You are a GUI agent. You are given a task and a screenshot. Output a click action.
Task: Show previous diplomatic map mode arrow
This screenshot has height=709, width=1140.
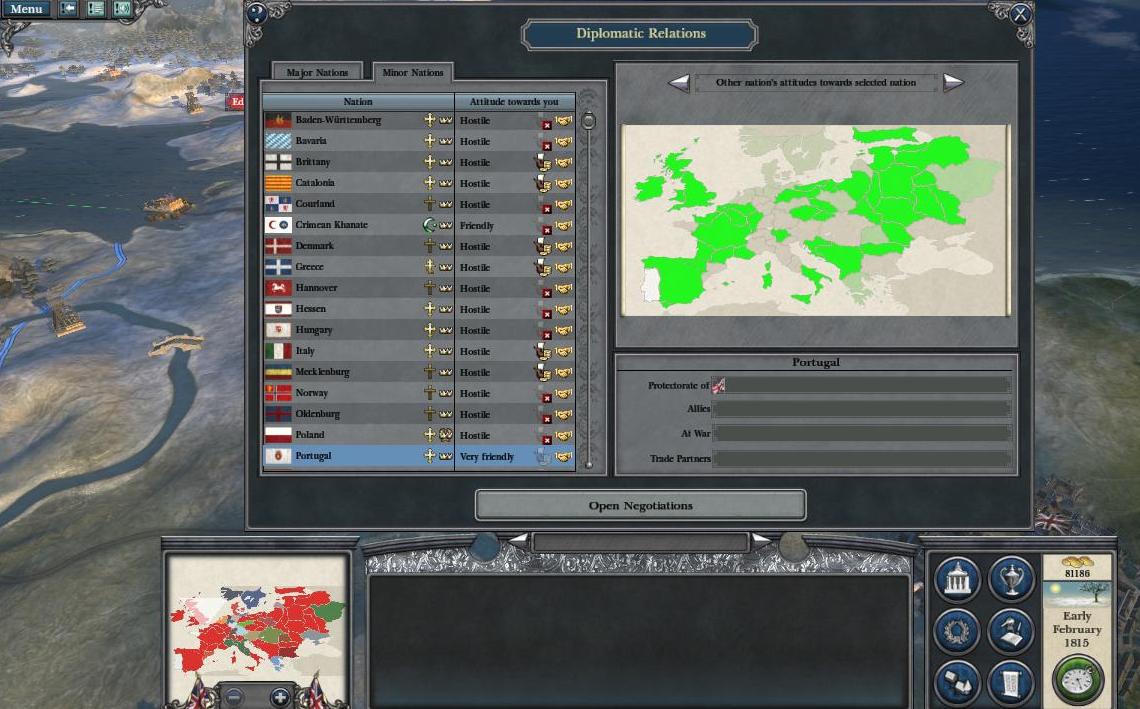(678, 83)
